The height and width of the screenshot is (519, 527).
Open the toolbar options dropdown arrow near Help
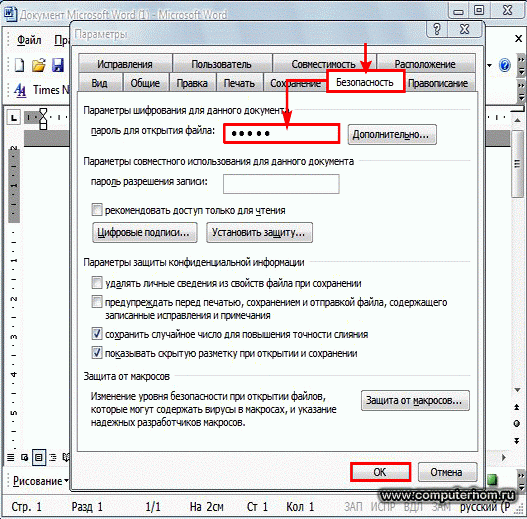tap(490, 65)
